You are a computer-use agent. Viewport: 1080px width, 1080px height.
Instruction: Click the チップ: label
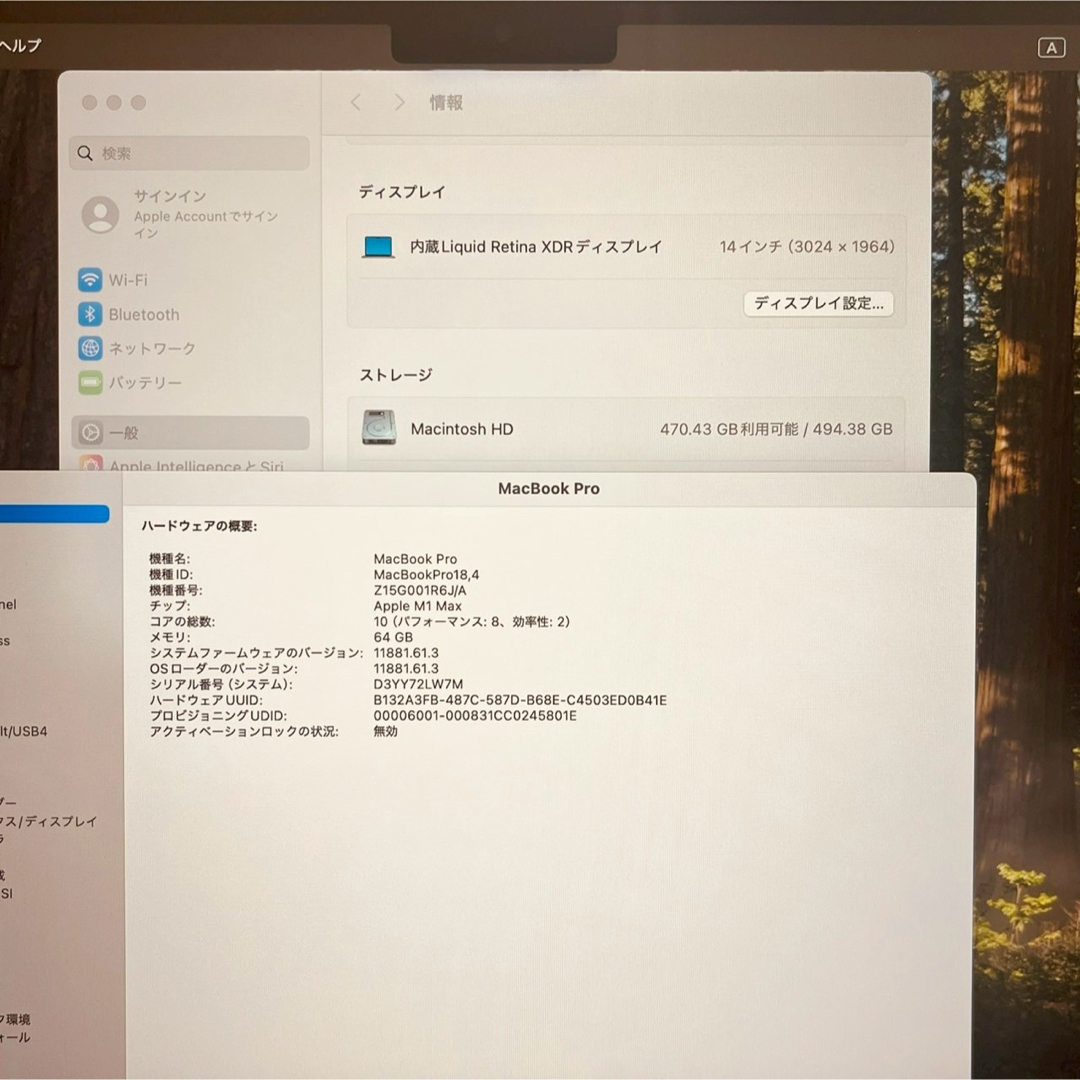169,606
